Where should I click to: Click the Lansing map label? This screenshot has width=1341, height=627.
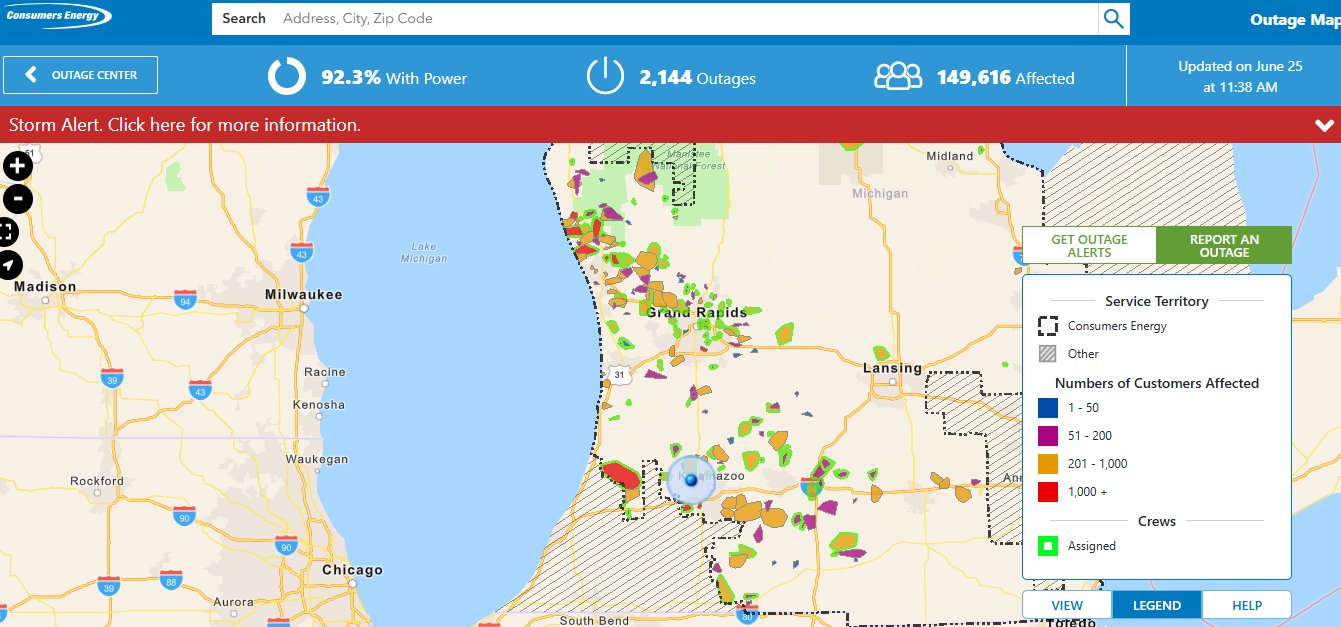point(893,368)
